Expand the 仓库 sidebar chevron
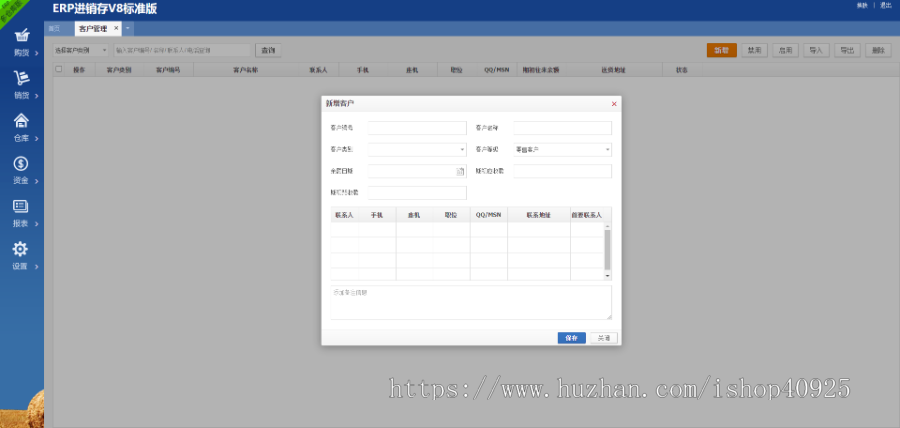 tap(37, 138)
